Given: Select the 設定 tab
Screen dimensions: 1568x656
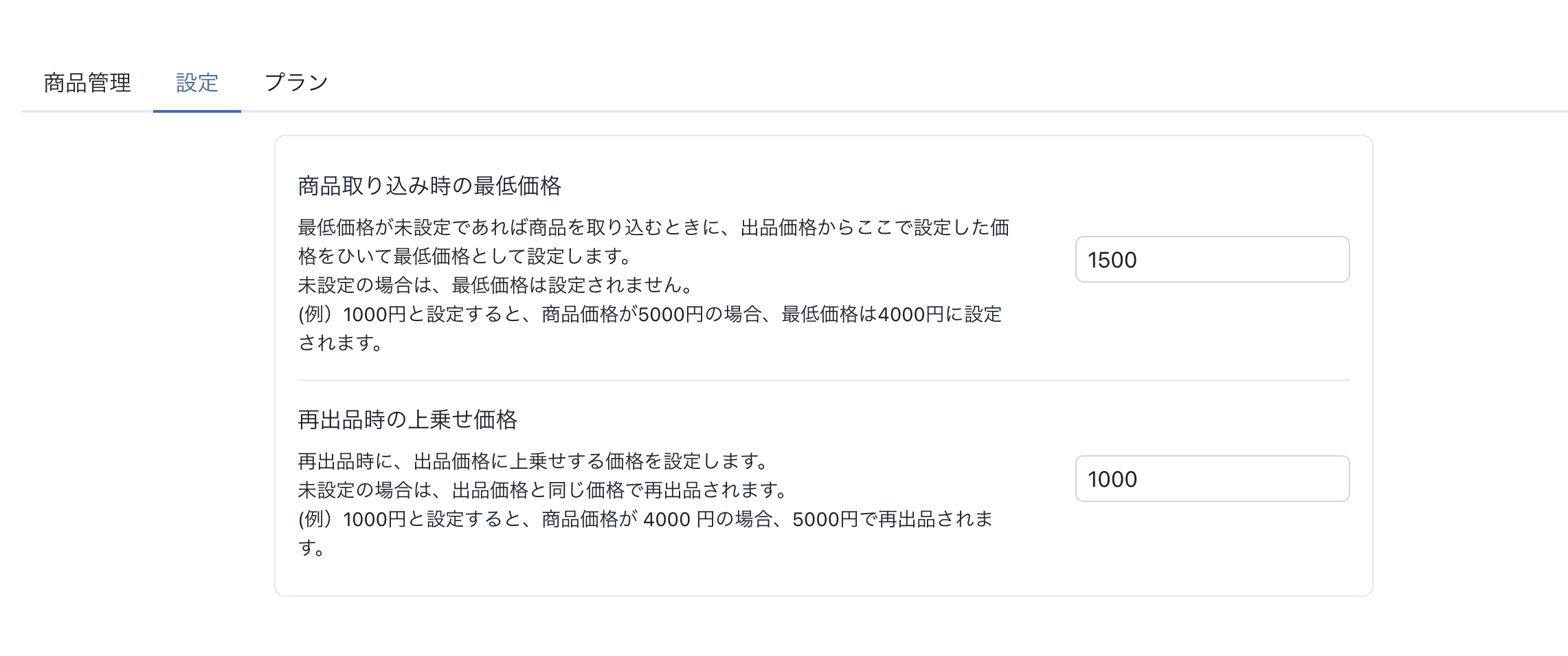Looking at the screenshot, I should pyautogui.click(x=197, y=83).
